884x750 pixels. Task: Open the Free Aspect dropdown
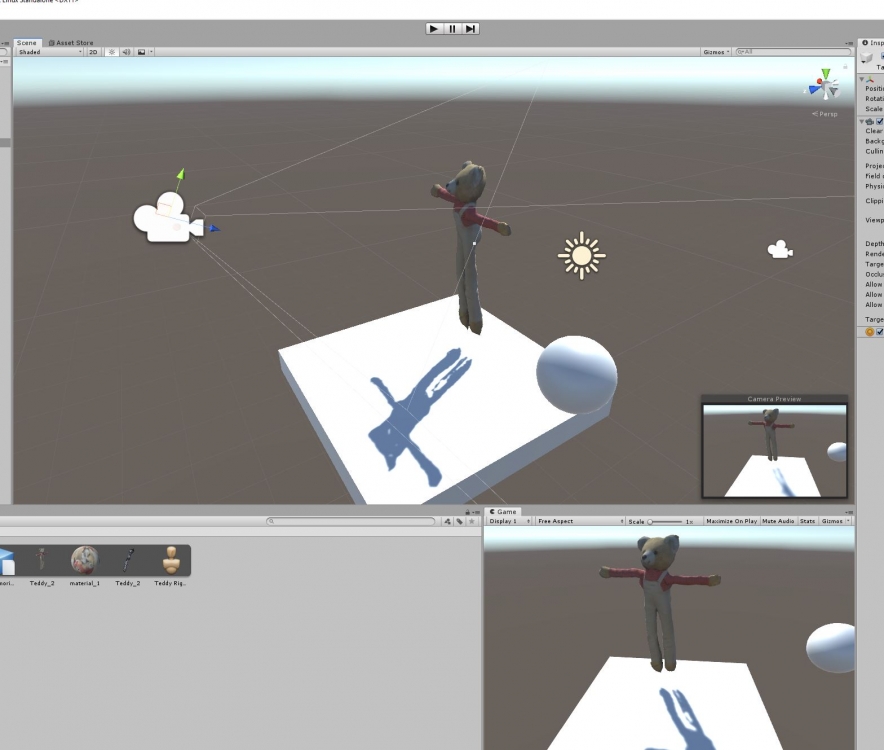579,521
